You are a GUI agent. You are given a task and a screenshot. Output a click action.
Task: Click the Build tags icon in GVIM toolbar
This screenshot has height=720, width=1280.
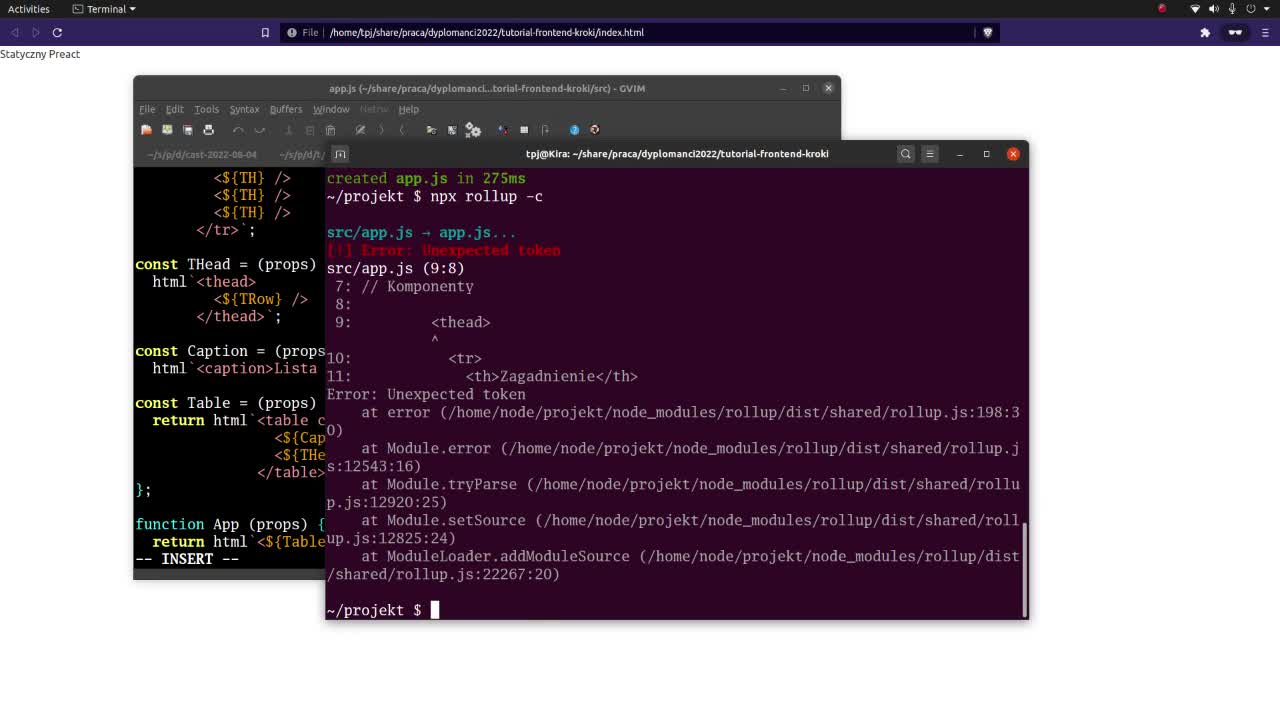524,130
